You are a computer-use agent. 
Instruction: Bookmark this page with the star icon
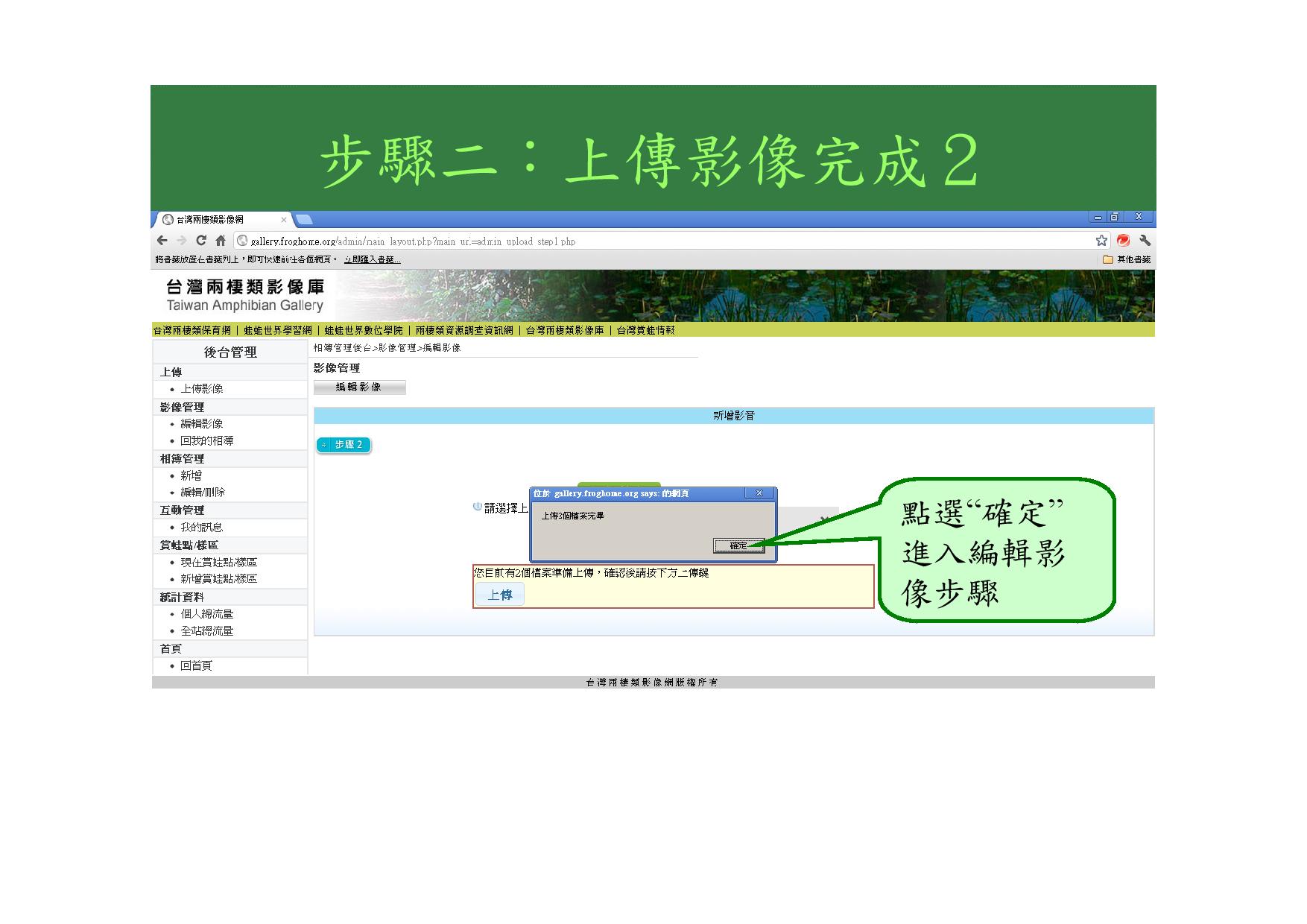pyautogui.click(x=1101, y=241)
